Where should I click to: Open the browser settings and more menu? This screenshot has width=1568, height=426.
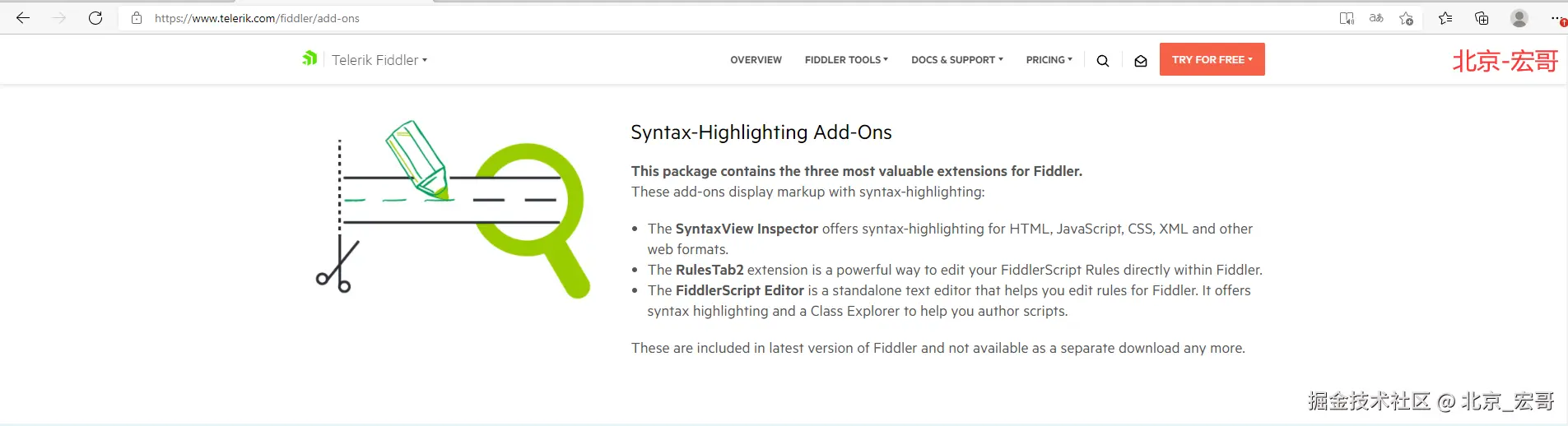(x=1556, y=18)
